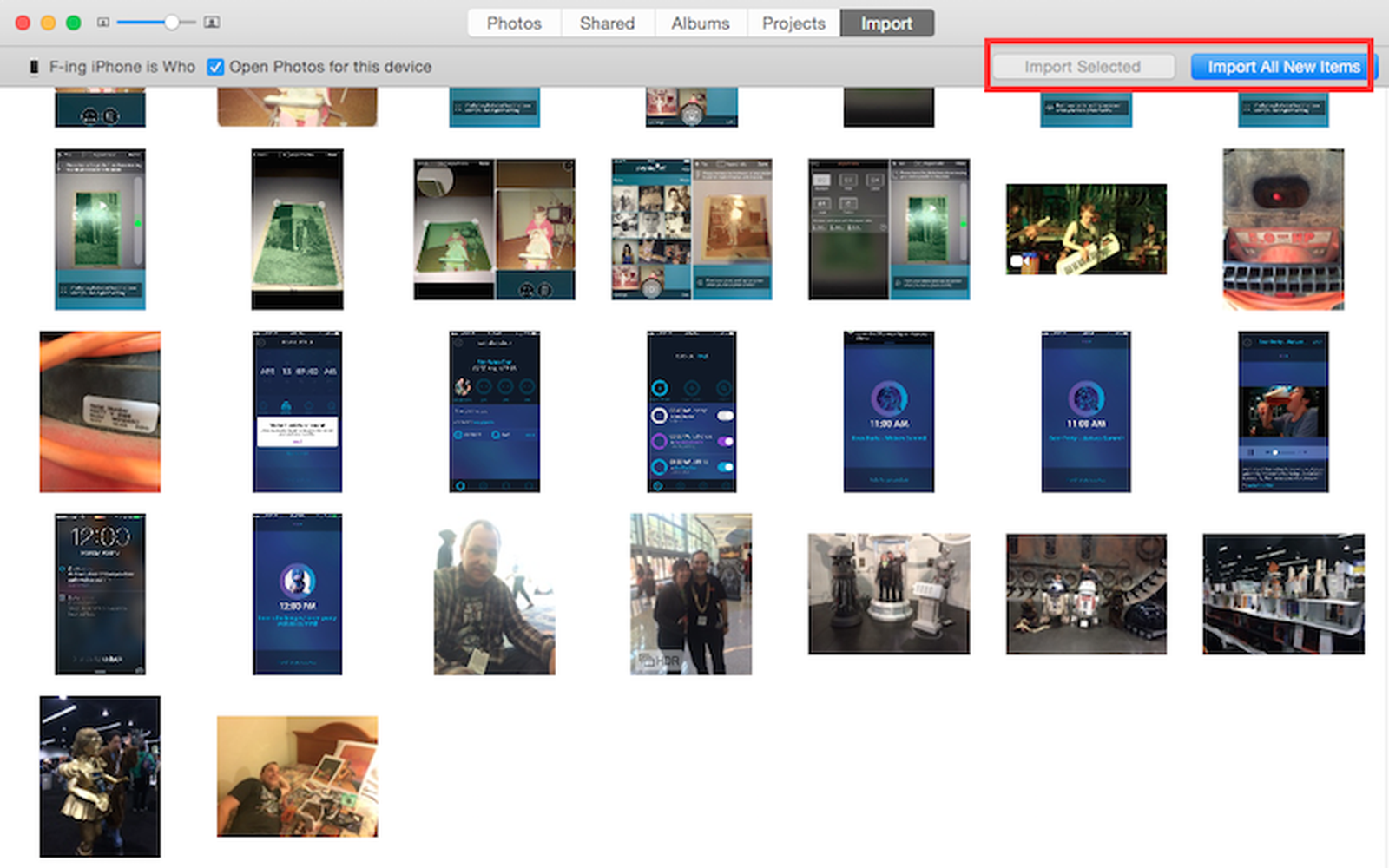Click the small thumbnail size icon
Viewport: 1389px width, 868px height.
[103, 23]
